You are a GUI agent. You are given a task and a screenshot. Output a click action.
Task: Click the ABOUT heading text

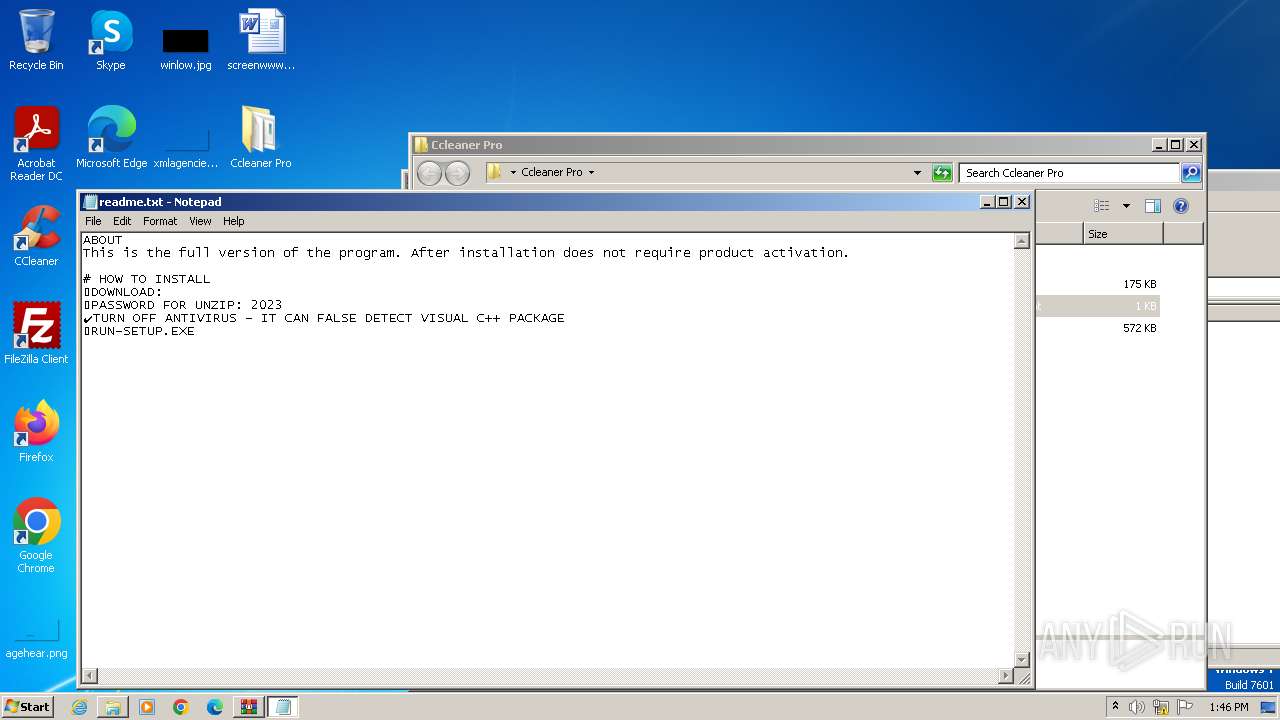(x=103, y=240)
